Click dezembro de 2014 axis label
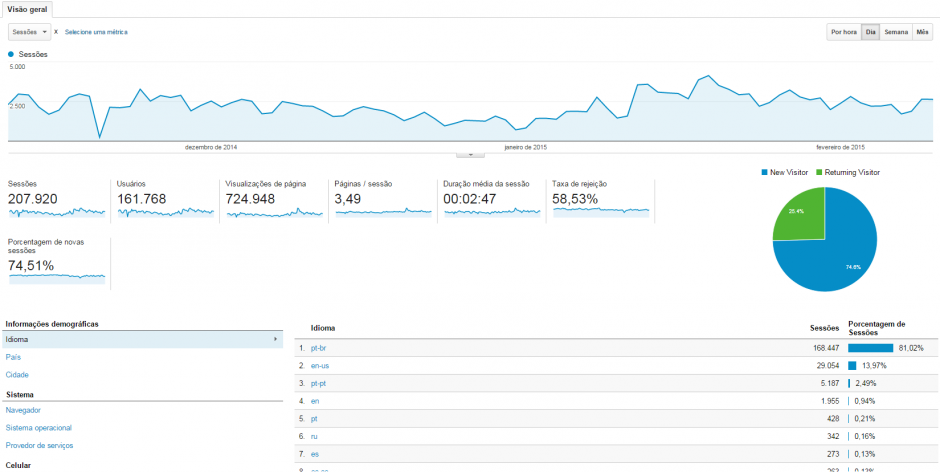940x472 pixels. [x=210, y=147]
